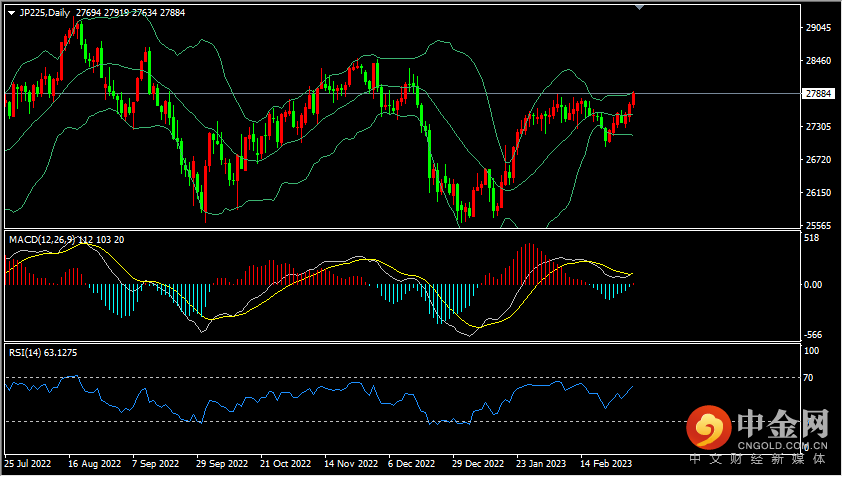Click the CNGOLD coin logo icon
The height and width of the screenshot is (477, 843).
tap(711, 429)
